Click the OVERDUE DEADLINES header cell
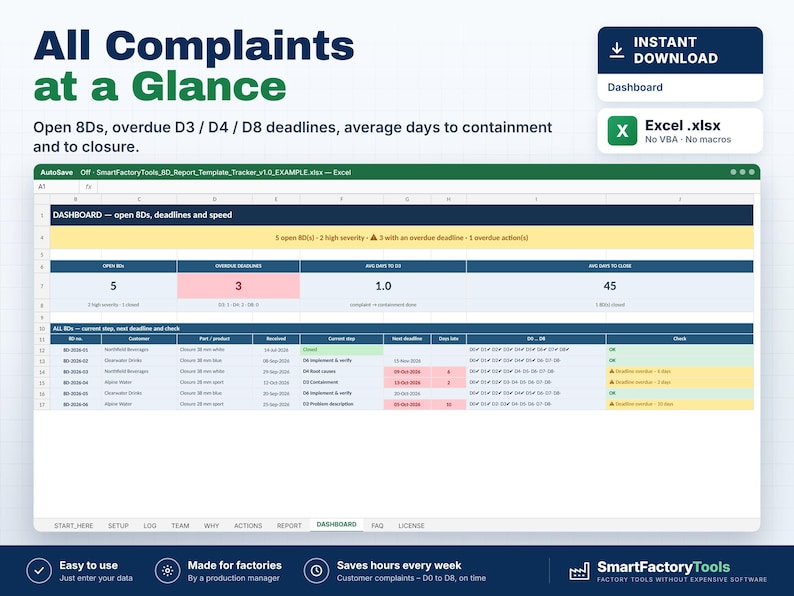This screenshot has width=794, height=596. coord(238,266)
